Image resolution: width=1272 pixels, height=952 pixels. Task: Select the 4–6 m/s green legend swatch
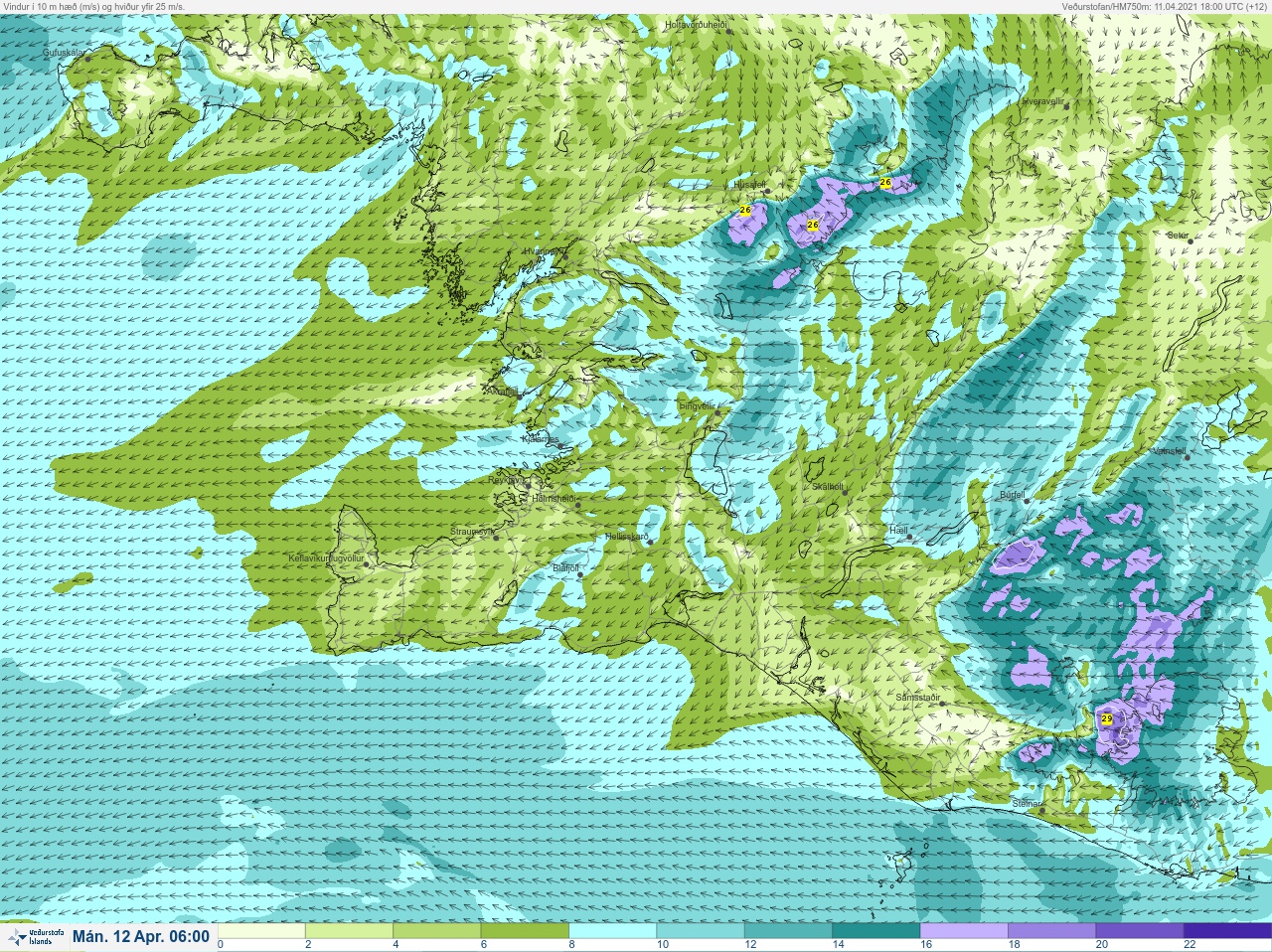[x=436, y=931]
